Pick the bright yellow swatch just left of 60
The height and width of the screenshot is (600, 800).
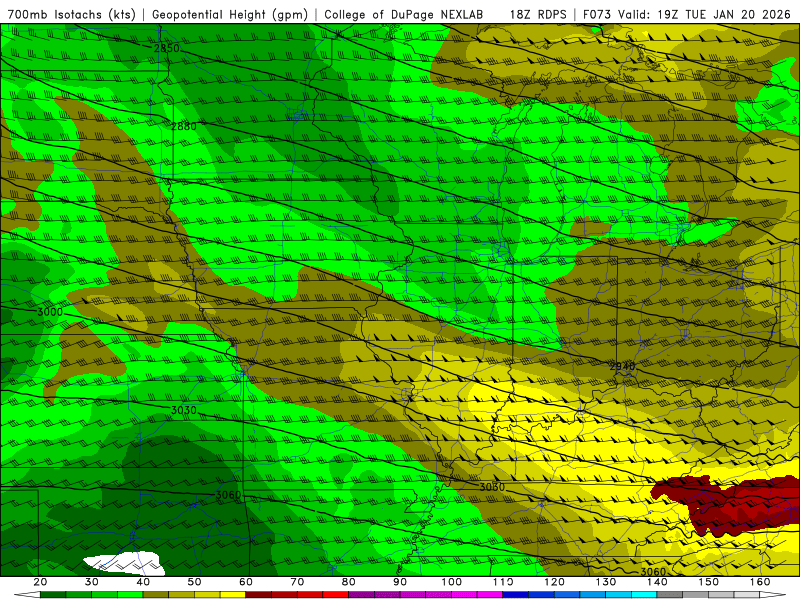click(x=233, y=595)
